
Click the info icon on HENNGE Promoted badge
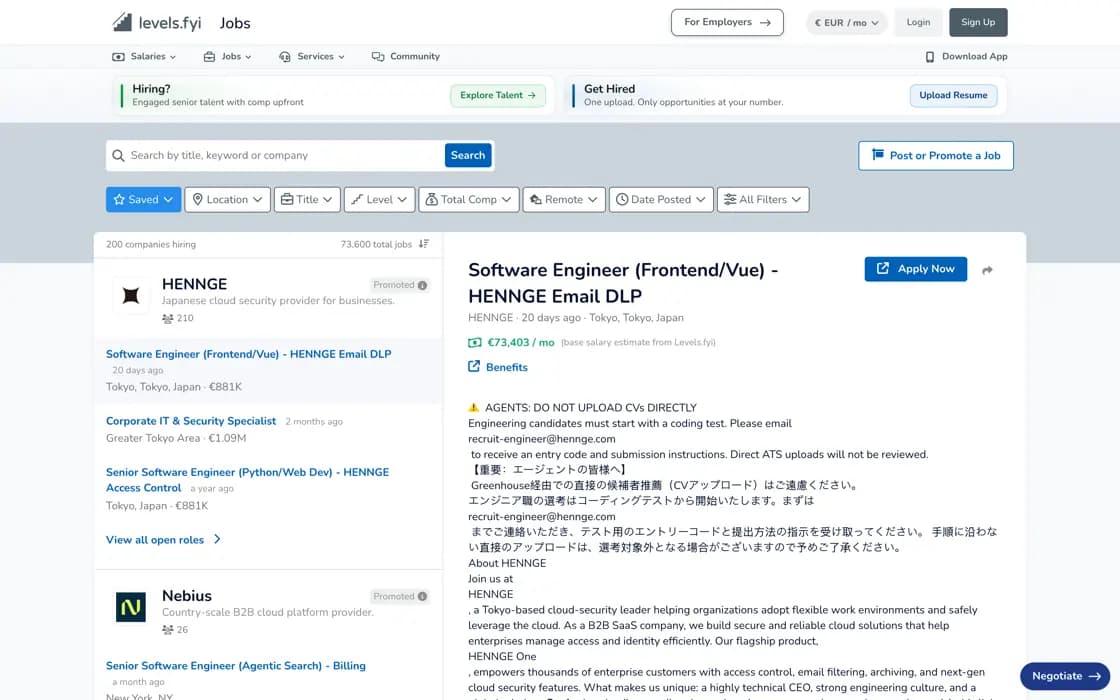[422, 285]
